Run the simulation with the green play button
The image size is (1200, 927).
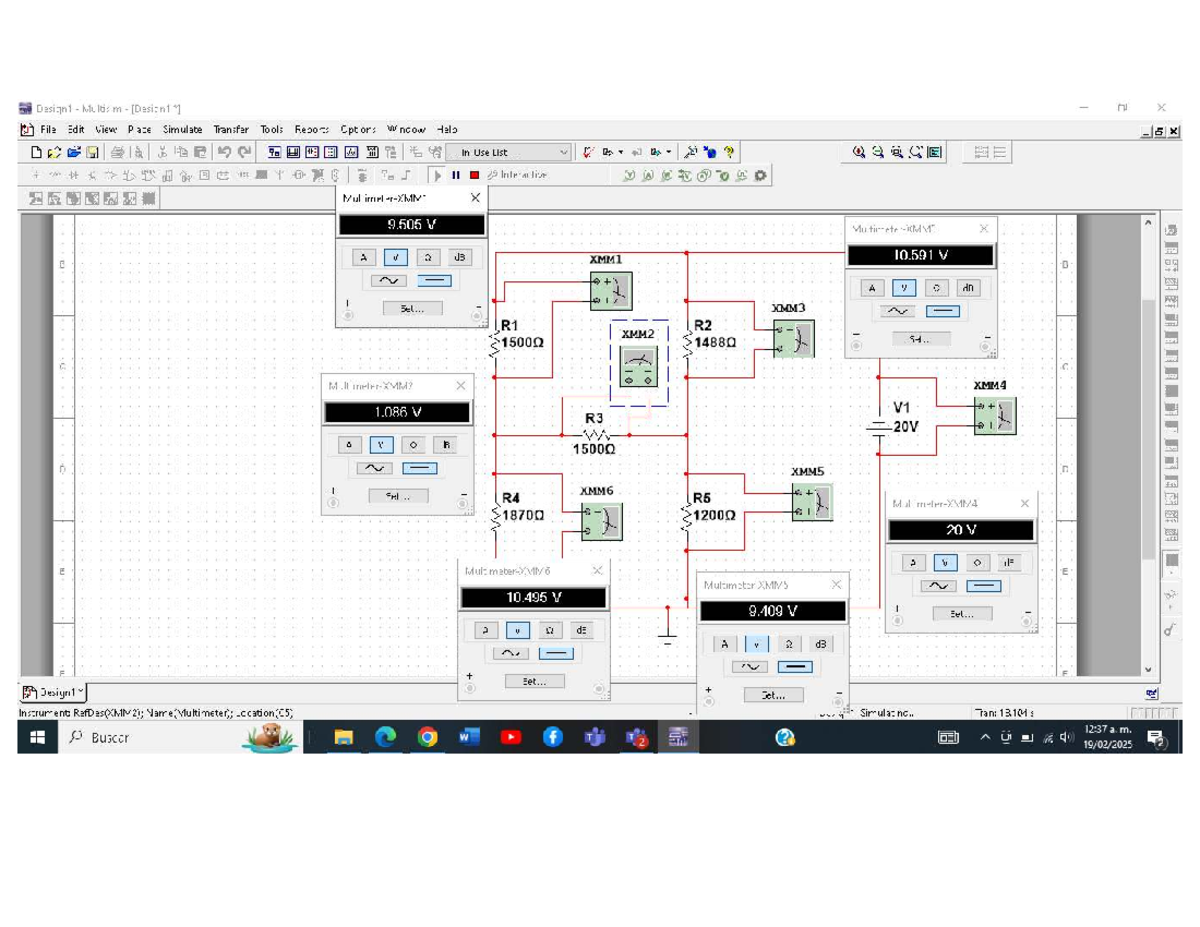[438, 175]
